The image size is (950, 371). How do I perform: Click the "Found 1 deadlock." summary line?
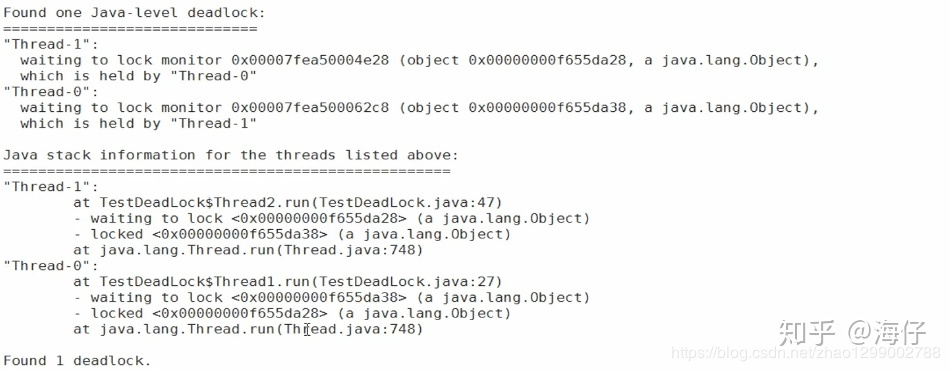point(77,361)
